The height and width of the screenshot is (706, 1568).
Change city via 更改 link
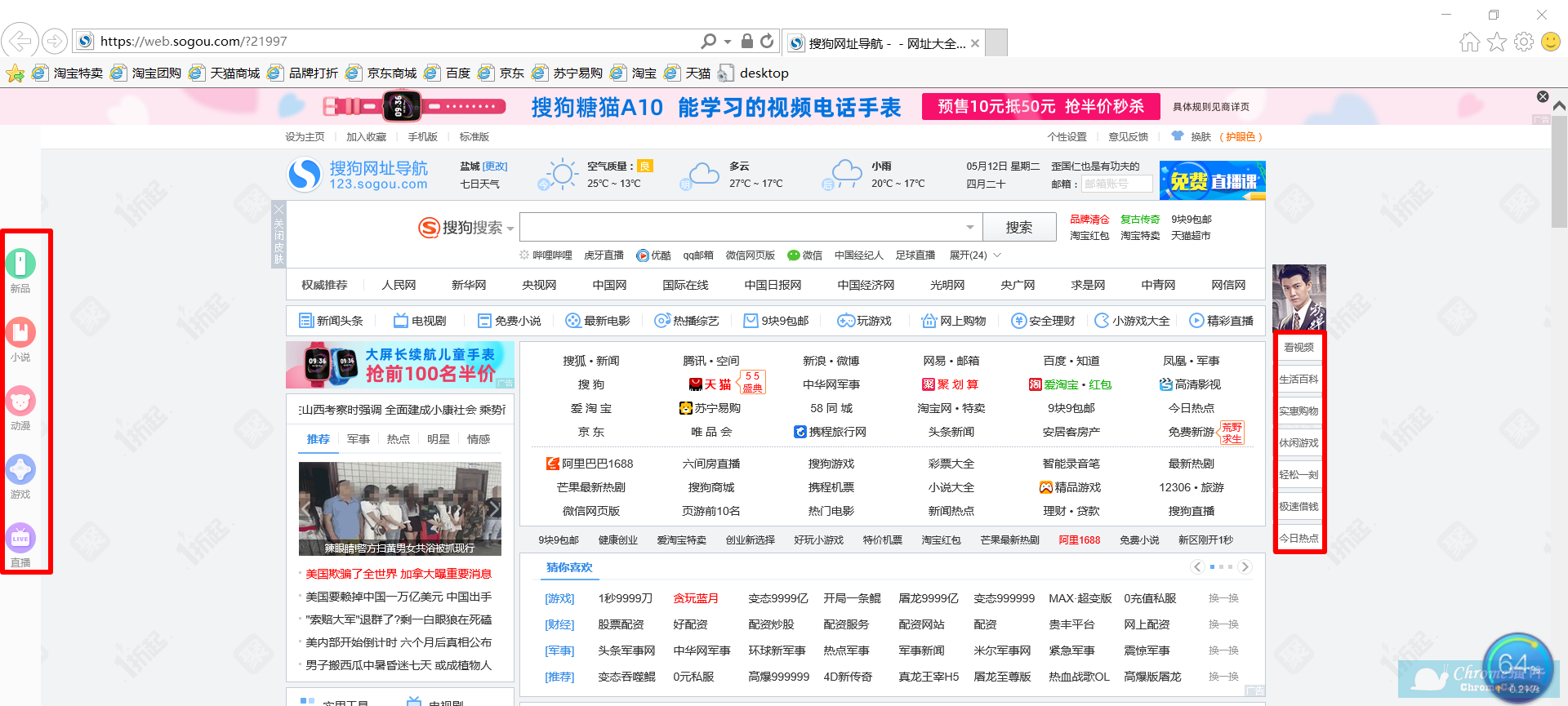coord(495,167)
